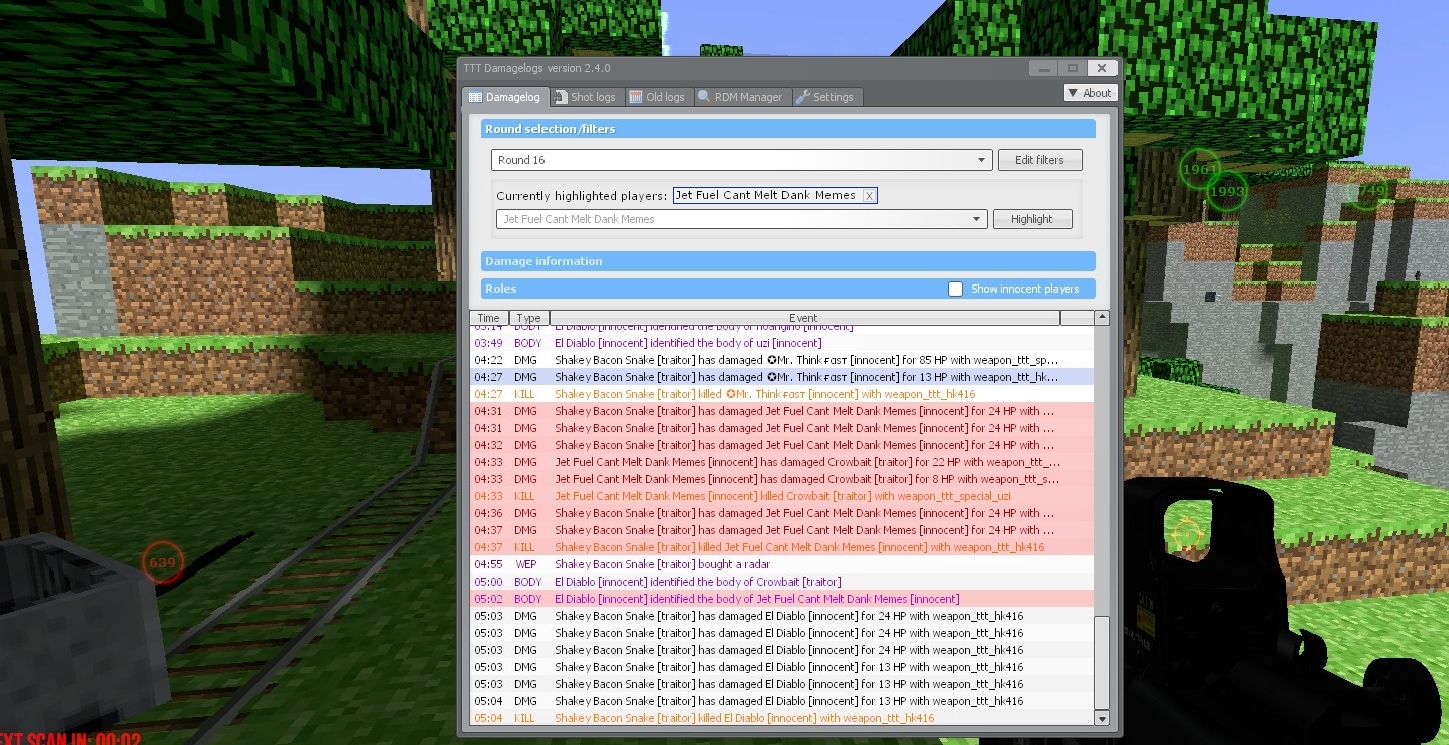The image size is (1449, 745).
Task: Select the 04:33 KILL Crowbait row
Action: [x=782, y=496]
